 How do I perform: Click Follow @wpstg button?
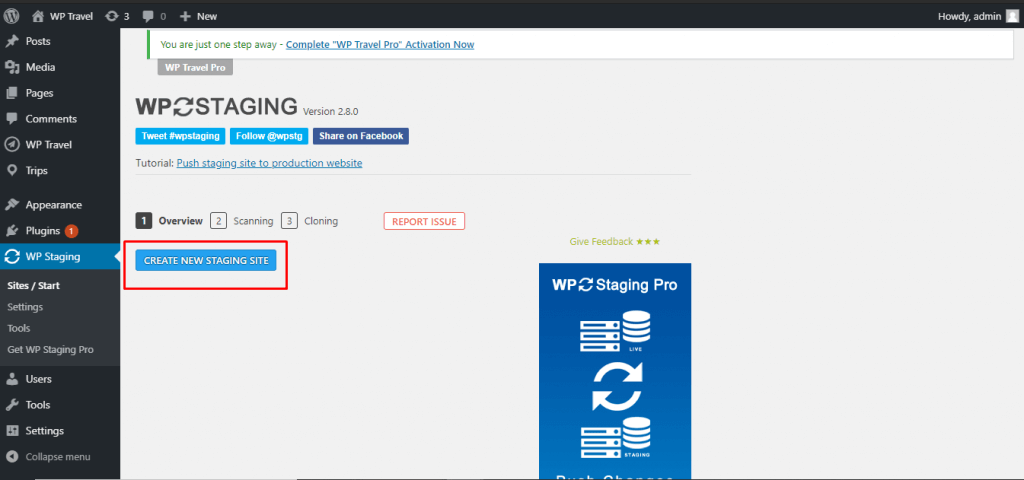269,136
